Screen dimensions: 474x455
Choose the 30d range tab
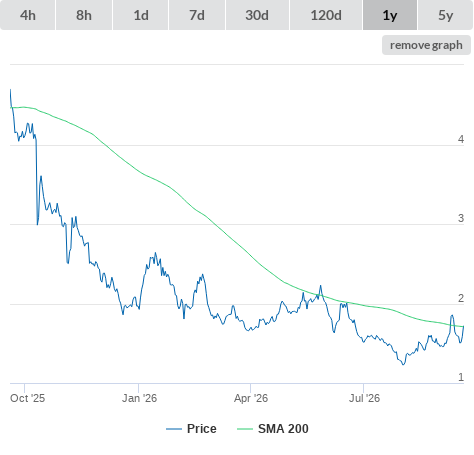(x=257, y=15)
